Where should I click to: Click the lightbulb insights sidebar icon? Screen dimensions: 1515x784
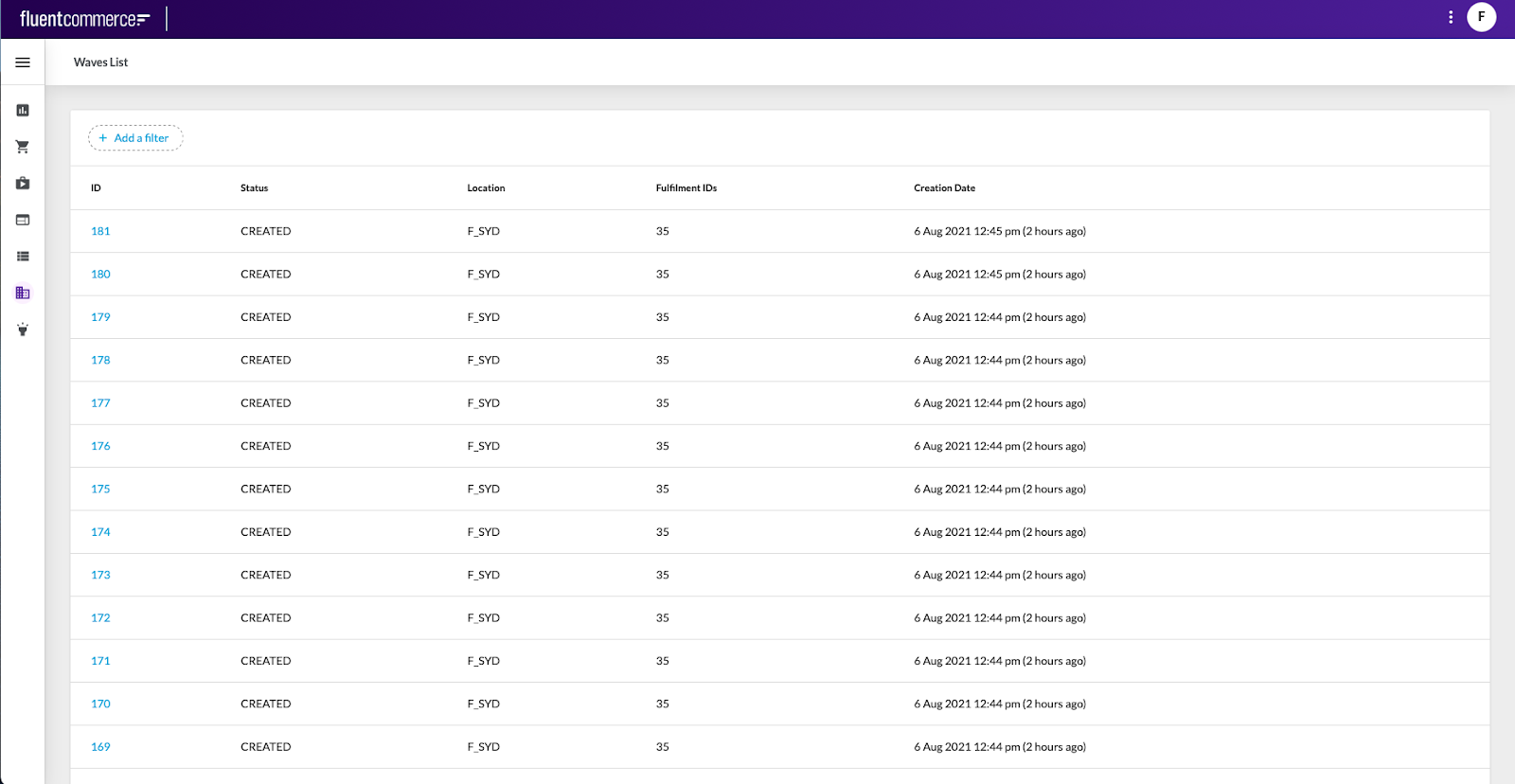[23, 330]
